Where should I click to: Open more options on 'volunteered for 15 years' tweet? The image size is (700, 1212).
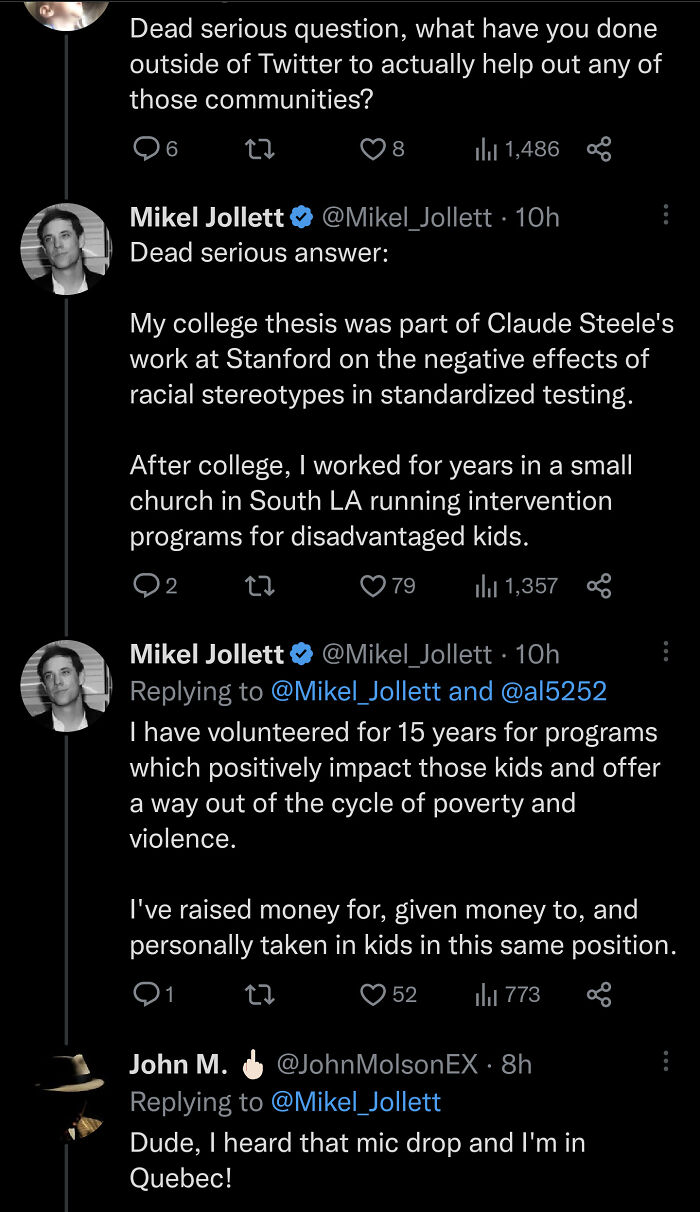(x=666, y=653)
